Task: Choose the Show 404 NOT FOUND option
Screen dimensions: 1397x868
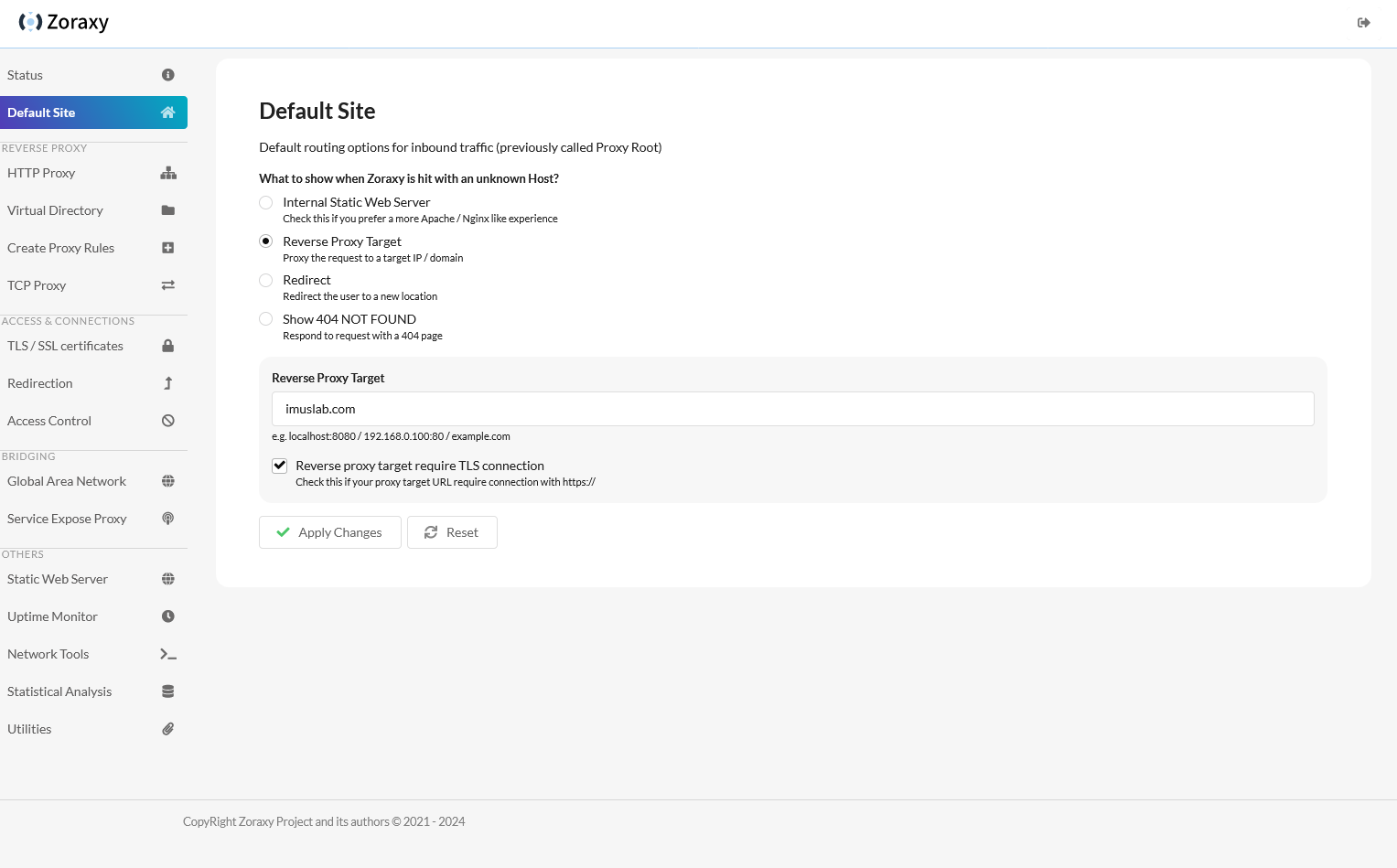Action: click(x=265, y=318)
